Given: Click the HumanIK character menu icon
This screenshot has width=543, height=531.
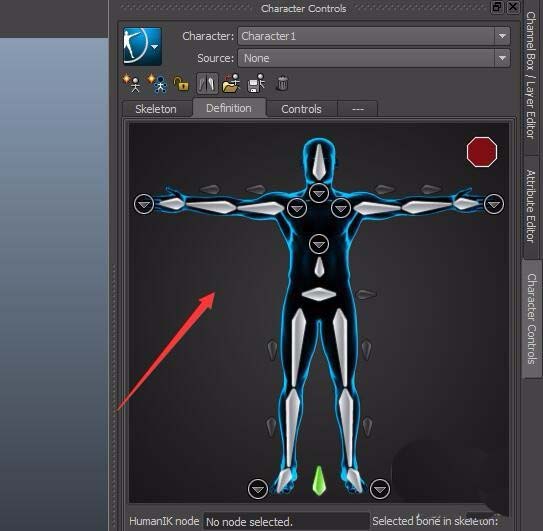Looking at the screenshot, I should tap(142, 46).
